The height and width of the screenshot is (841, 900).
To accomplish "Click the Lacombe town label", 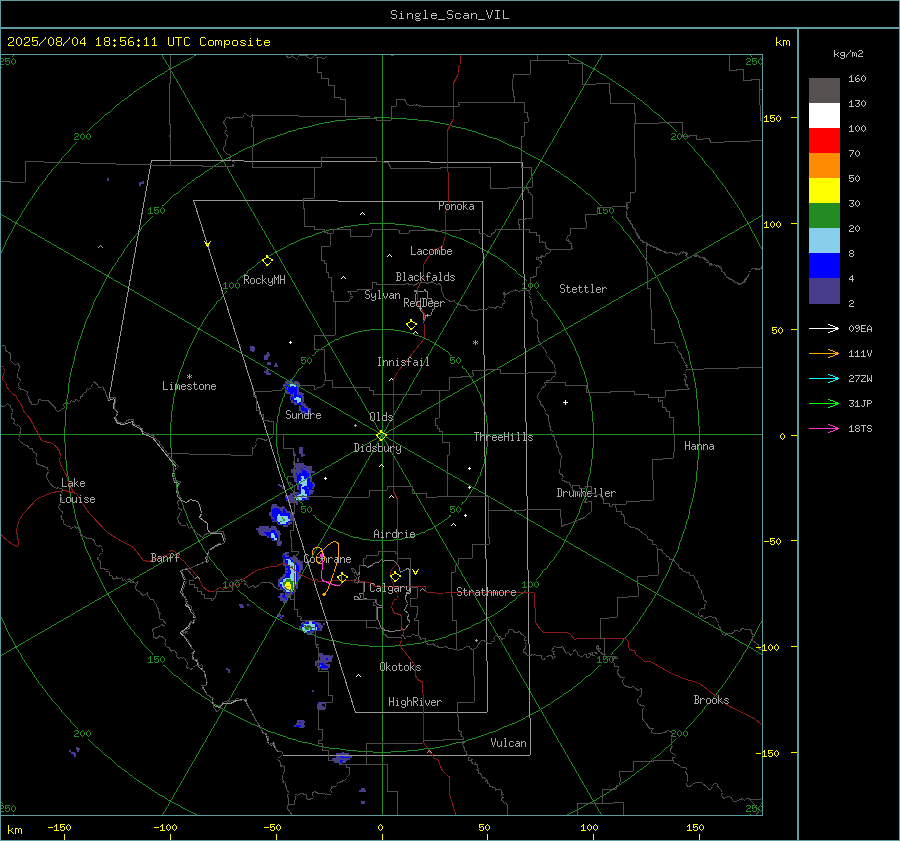I will (431, 251).
